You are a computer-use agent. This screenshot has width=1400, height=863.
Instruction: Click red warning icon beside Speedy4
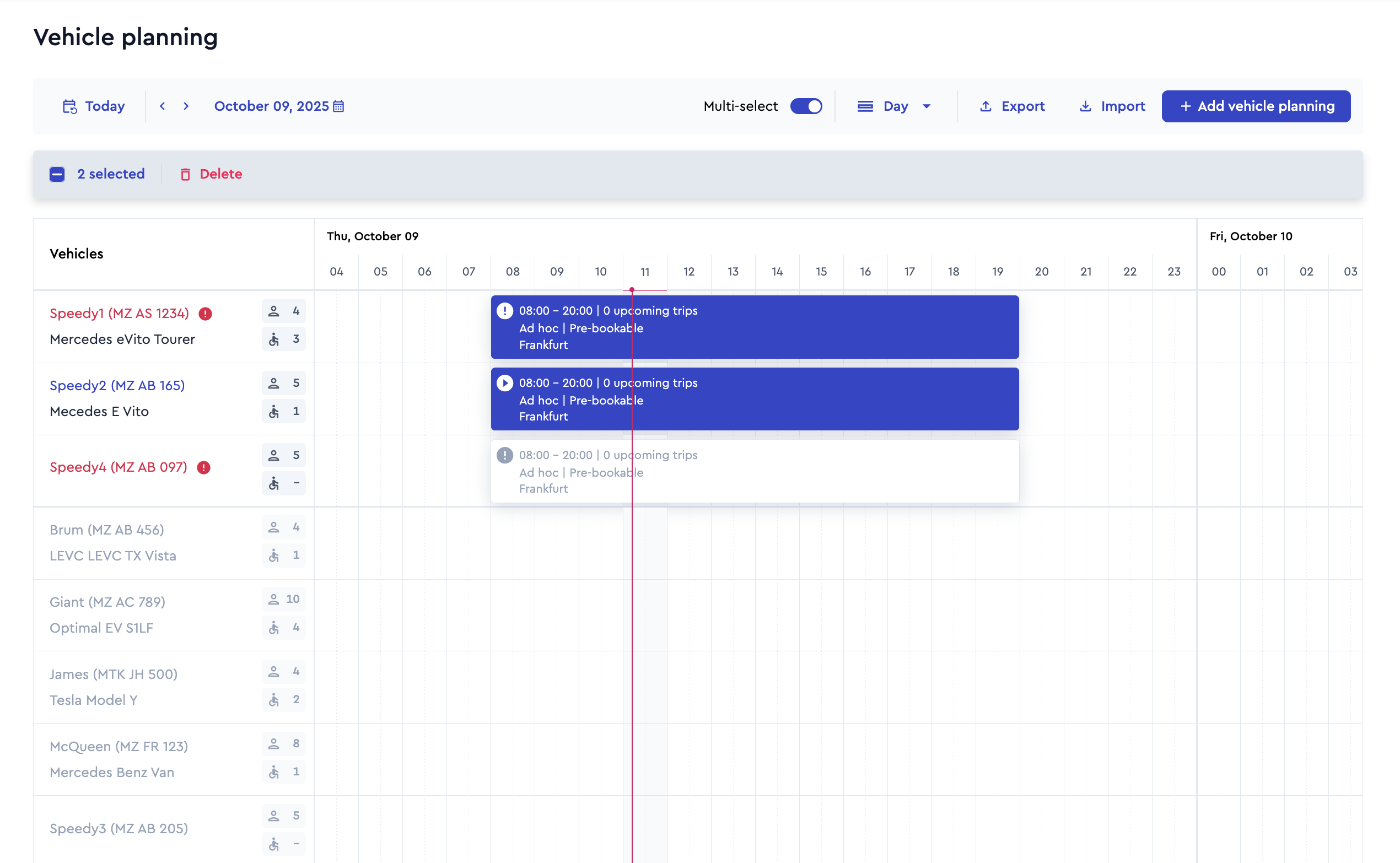[x=204, y=467]
